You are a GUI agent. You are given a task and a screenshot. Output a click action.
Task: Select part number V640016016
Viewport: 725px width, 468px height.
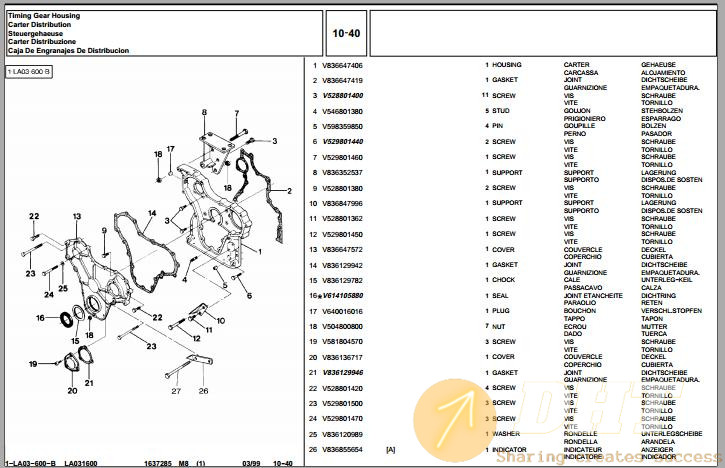[x=342, y=311]
